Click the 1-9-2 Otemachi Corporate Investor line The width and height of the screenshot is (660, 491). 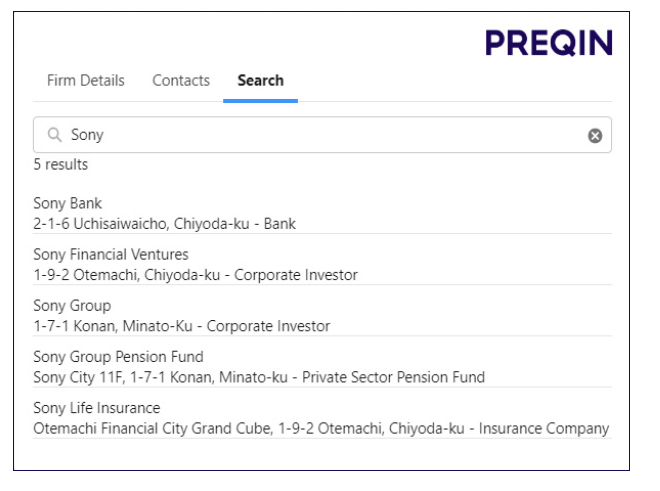coord(195,275)
